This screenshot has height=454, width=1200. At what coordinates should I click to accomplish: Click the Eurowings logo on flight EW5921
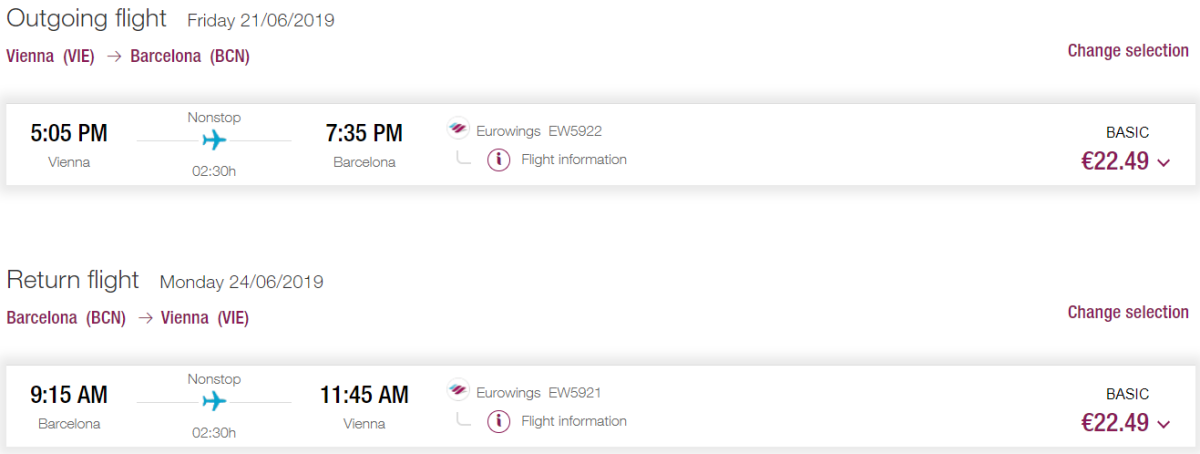458,392
